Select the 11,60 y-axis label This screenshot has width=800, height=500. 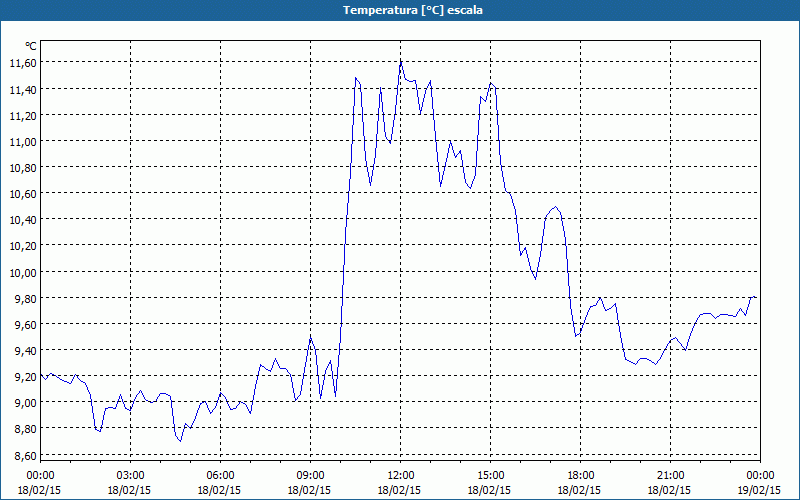tap(23, 63)
